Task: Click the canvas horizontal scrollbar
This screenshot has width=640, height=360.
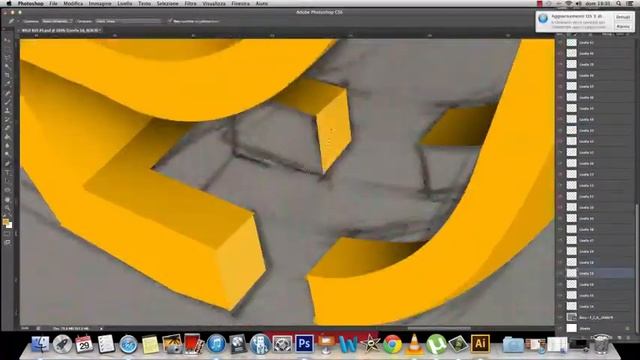Action: (x=439, y=328)
